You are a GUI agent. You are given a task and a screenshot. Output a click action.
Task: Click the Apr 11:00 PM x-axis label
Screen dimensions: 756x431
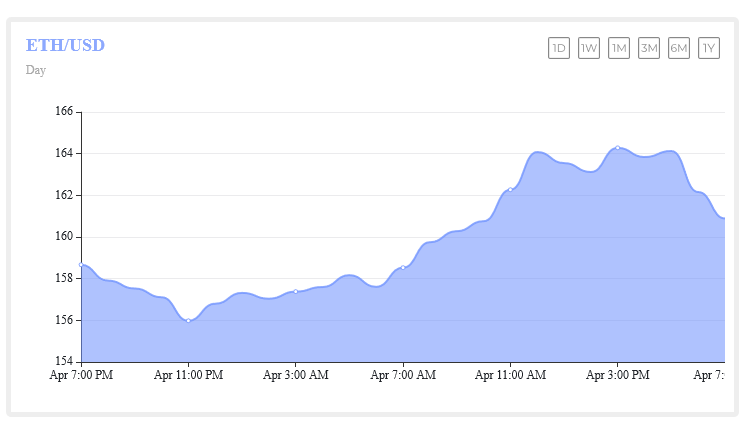point(188,376)
